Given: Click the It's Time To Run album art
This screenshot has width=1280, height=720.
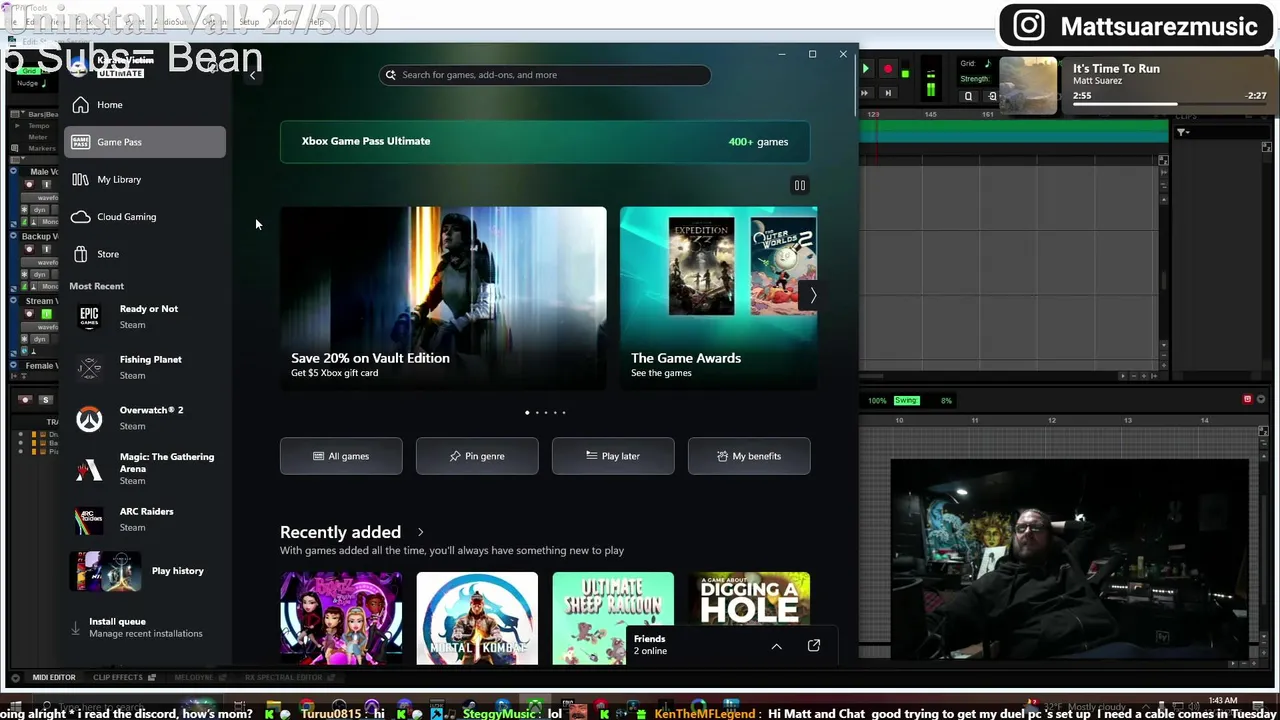Looking at the screenshot, I should (x=1028, y=86).
